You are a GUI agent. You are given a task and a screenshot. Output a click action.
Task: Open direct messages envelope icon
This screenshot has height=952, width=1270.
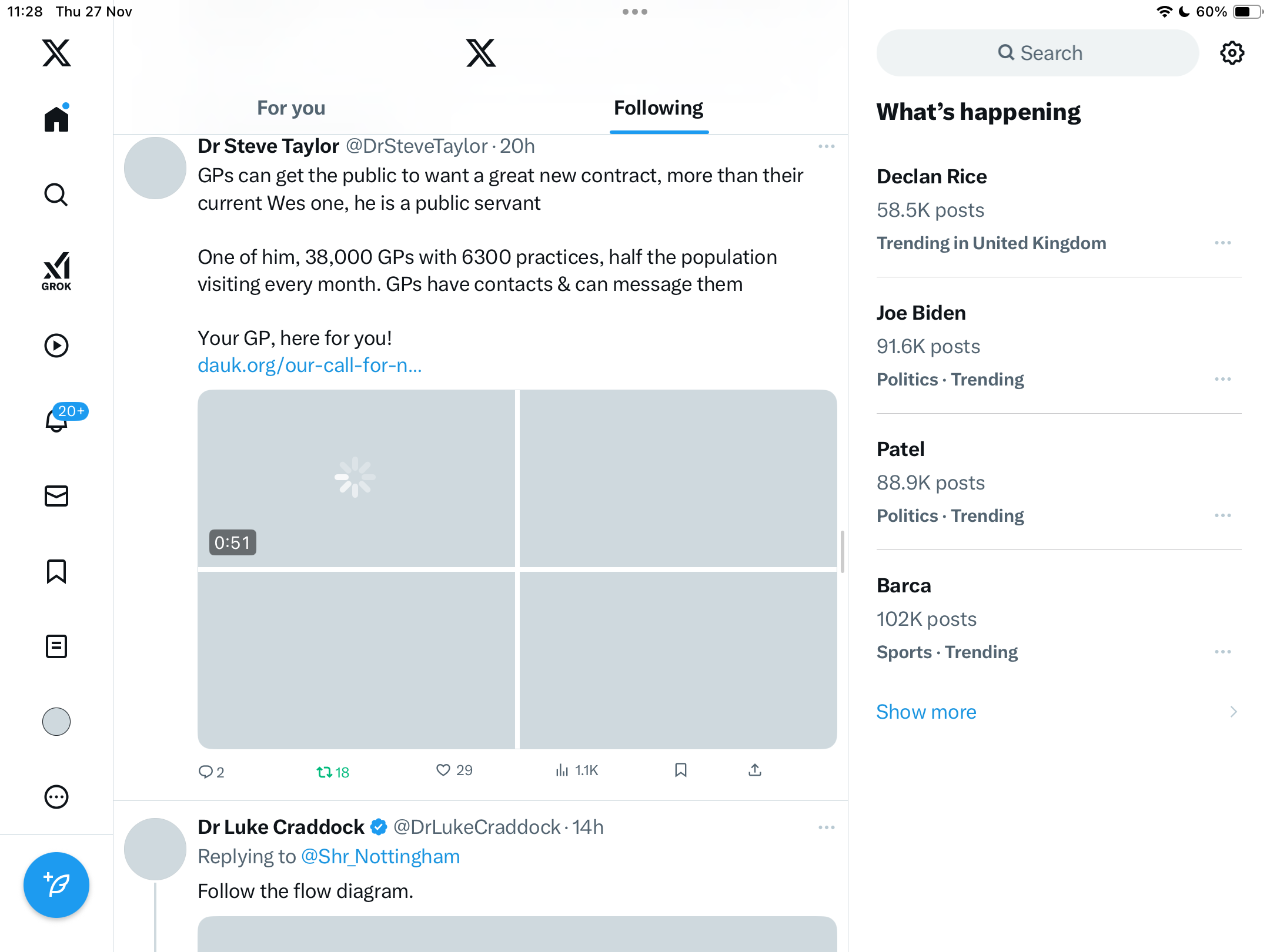pos(56,496)
